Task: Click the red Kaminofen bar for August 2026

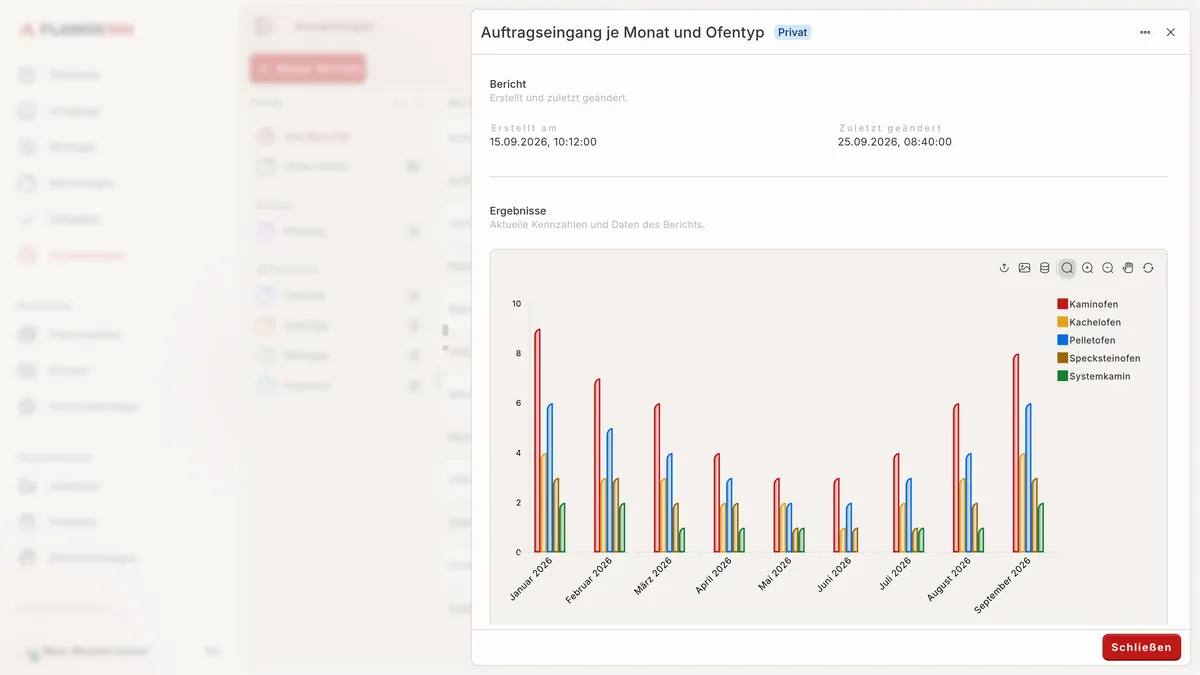Action: click(956, 478)
